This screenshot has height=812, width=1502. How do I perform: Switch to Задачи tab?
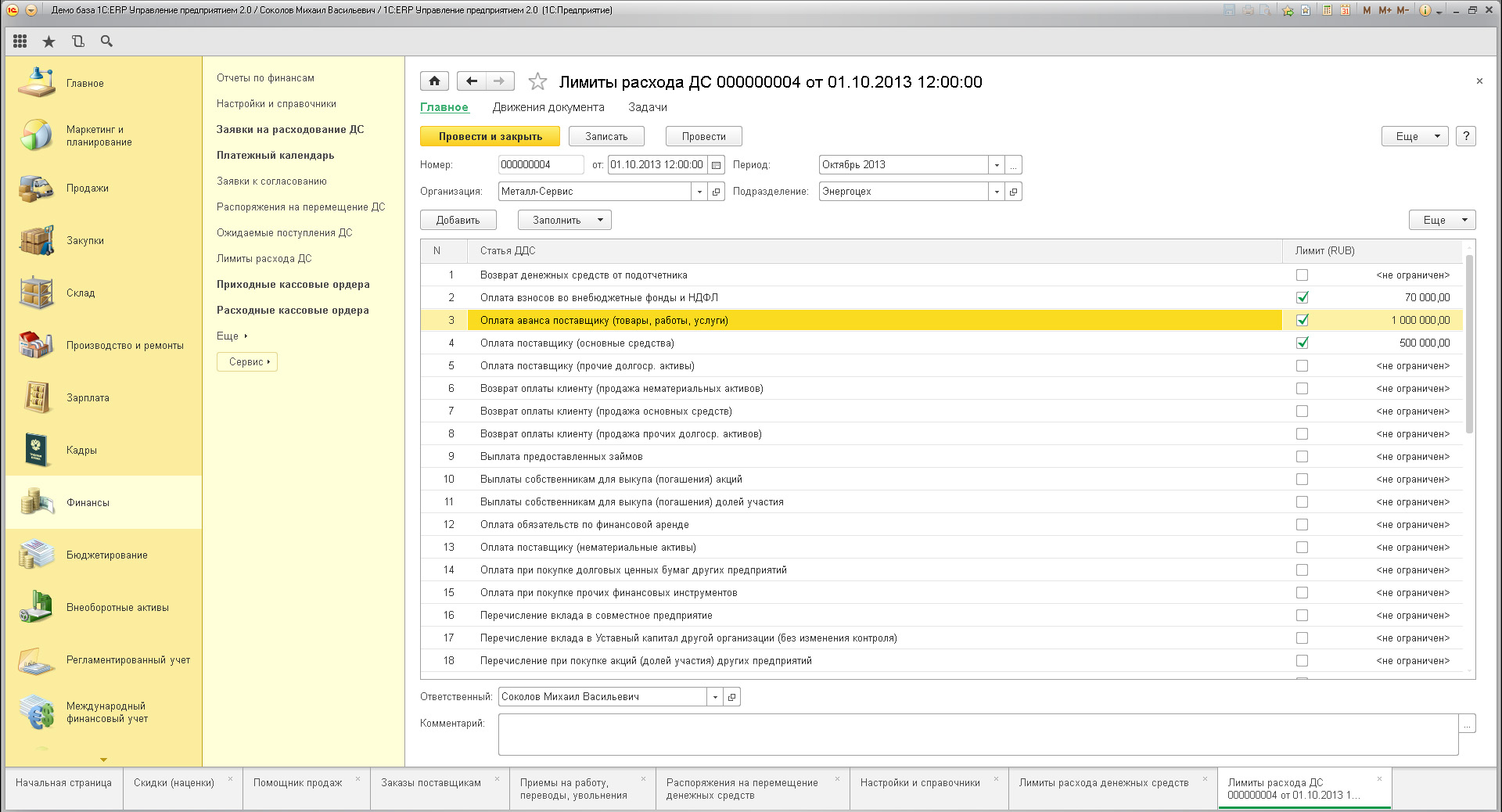tap(648, 107)
